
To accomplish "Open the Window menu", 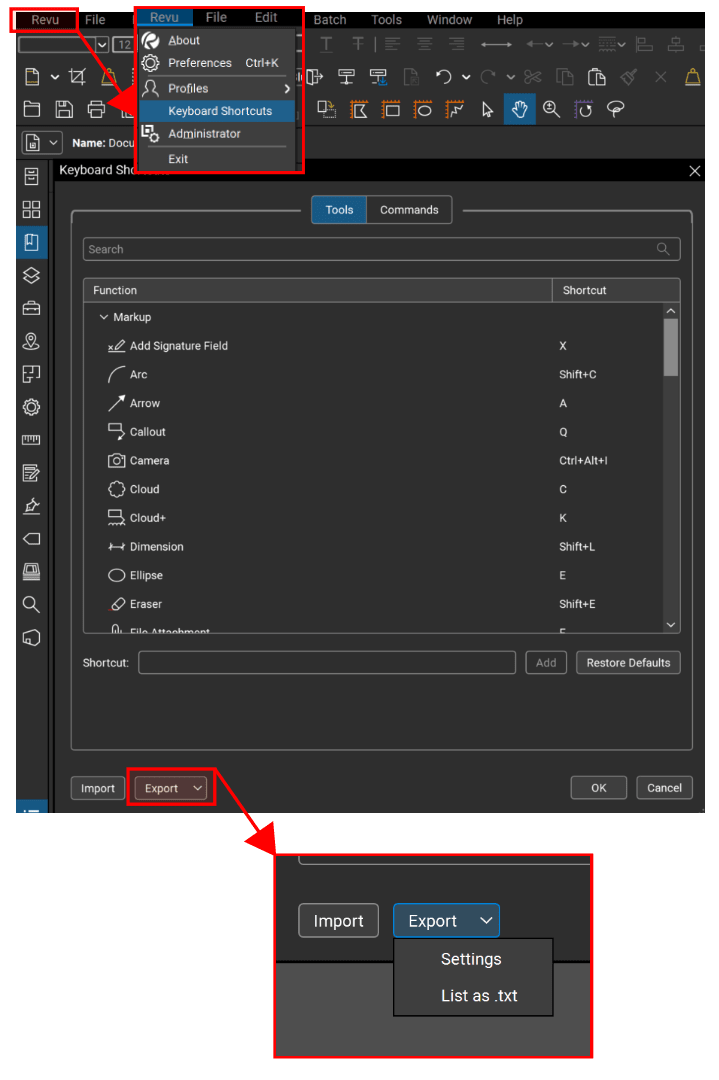I will point(449,20).
